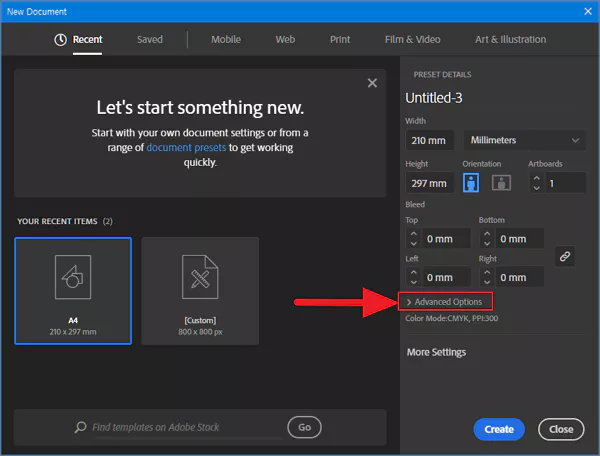Screen dimensions: 600x456
Task: Click the clock icon beside Recent
Action: 60,40
